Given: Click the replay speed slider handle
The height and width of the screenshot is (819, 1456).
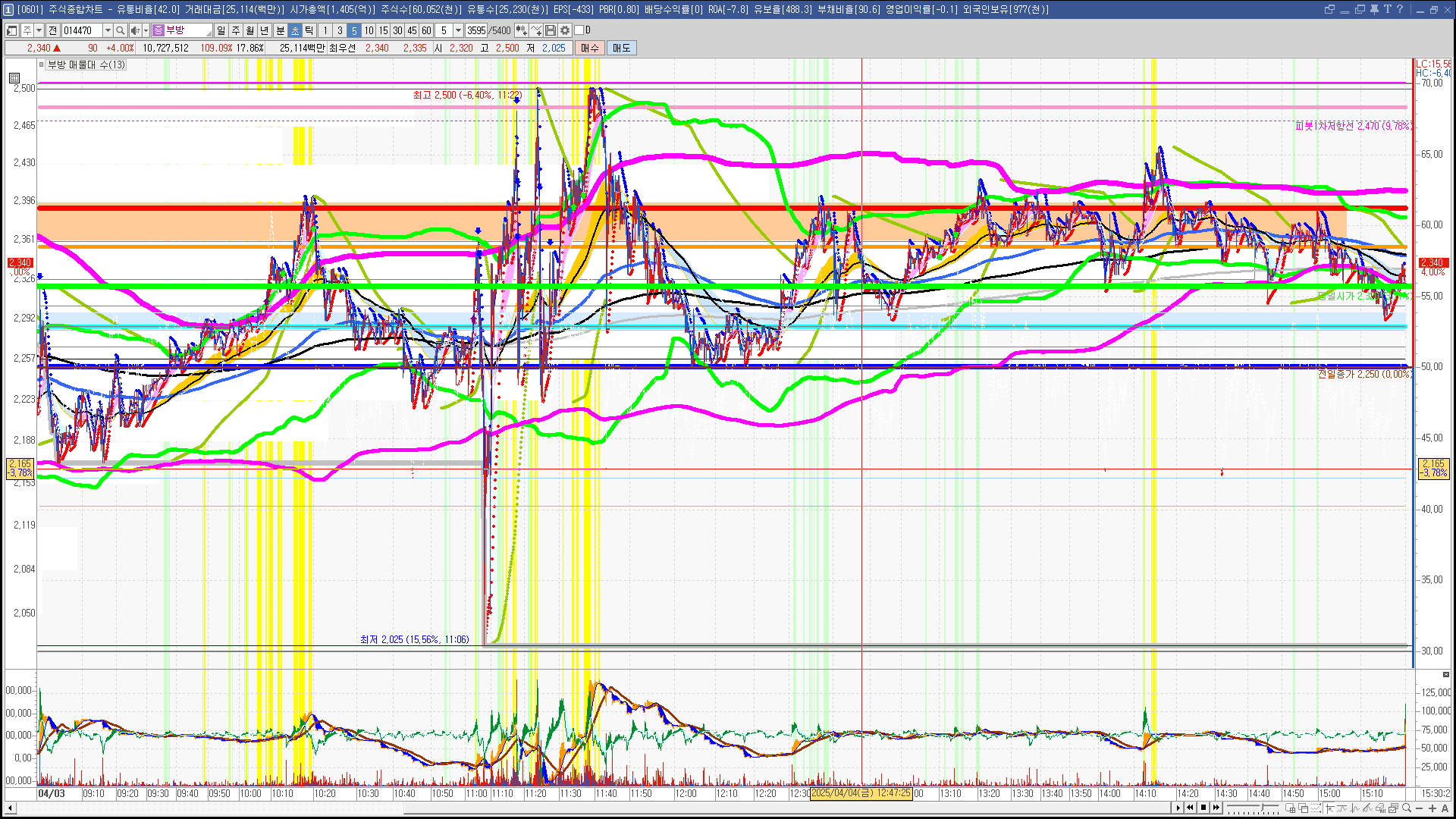Looking at the screenshot, I should 1263,808.
